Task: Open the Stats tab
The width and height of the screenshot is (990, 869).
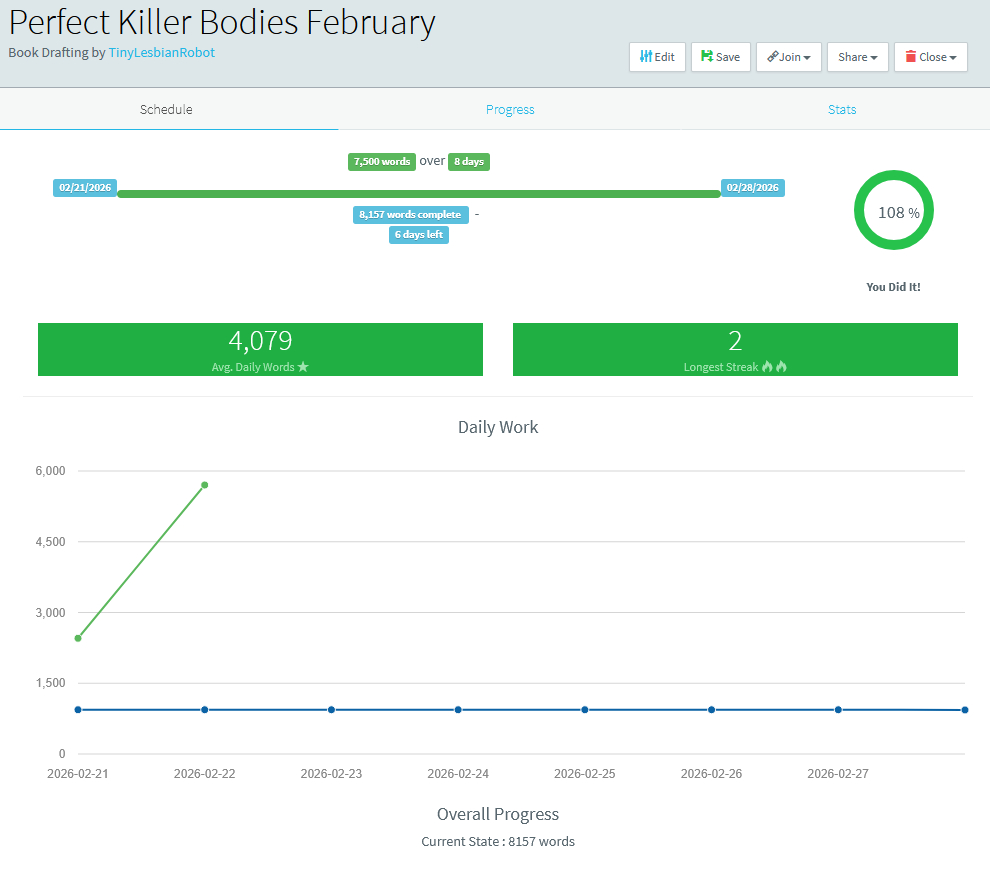Action: pyautogui.click(x=841, y=109)
